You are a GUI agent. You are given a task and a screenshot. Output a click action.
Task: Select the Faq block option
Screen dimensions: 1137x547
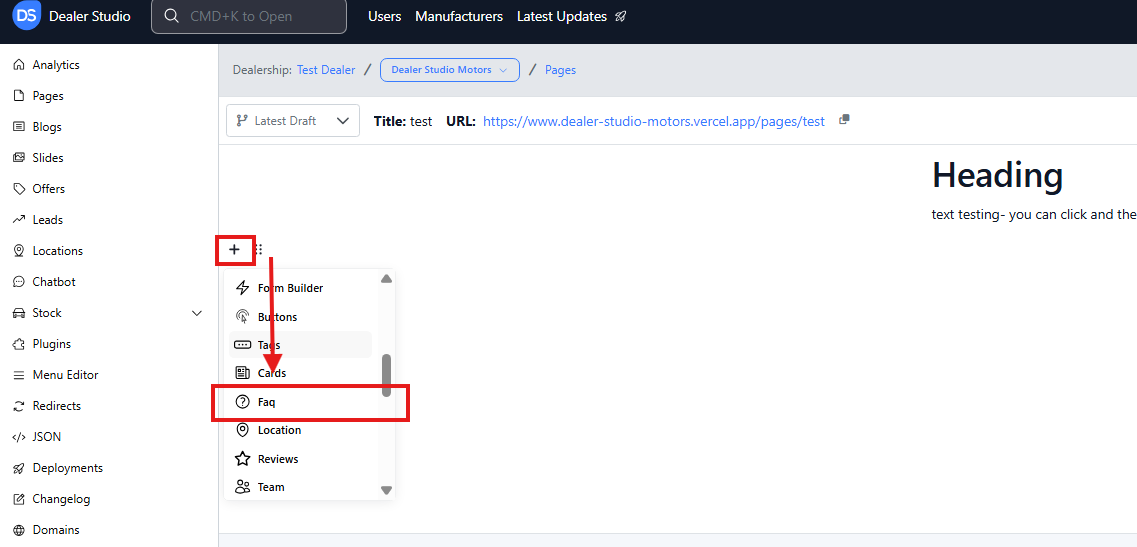(x=266, y=402)
